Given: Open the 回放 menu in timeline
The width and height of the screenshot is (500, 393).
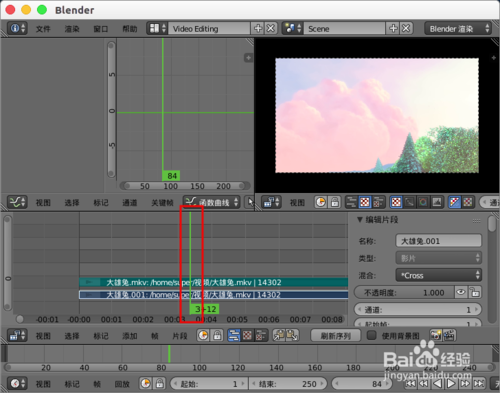Looking at the screenshot, I should point(122,384).
